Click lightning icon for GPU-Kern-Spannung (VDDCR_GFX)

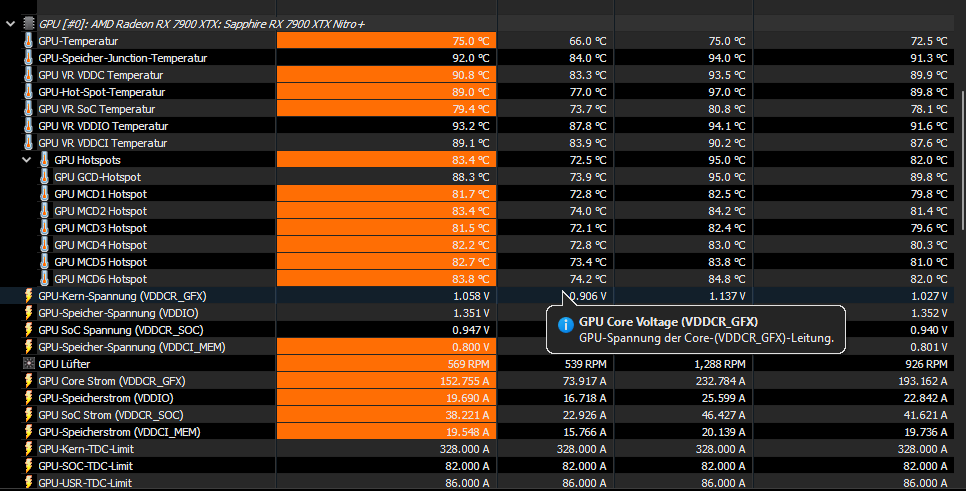coord(28,296)
